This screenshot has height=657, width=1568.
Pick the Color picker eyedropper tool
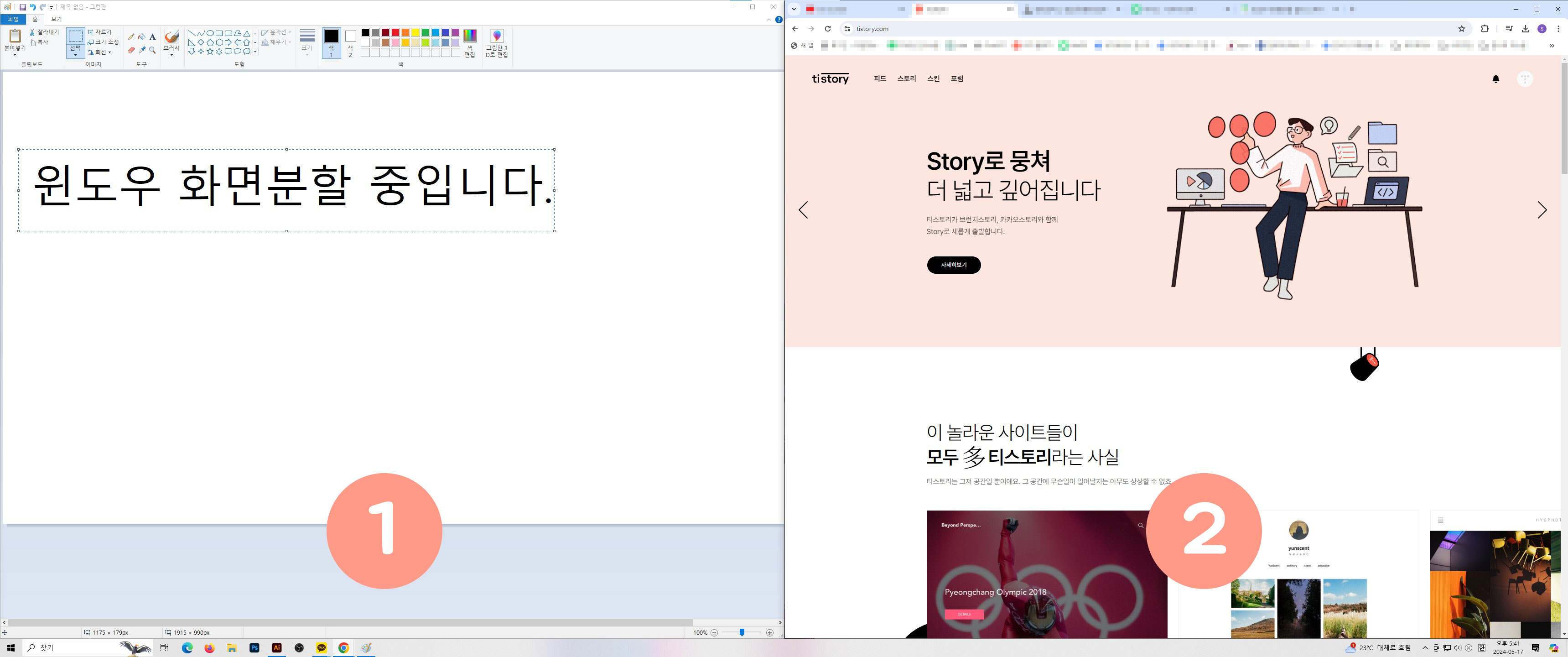click(x=142, y=51)
